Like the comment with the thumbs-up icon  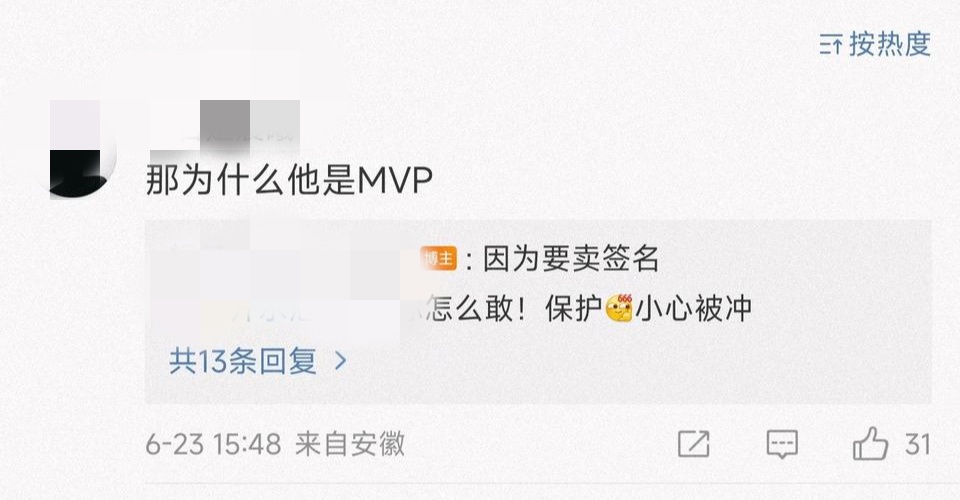pos(871,443)
